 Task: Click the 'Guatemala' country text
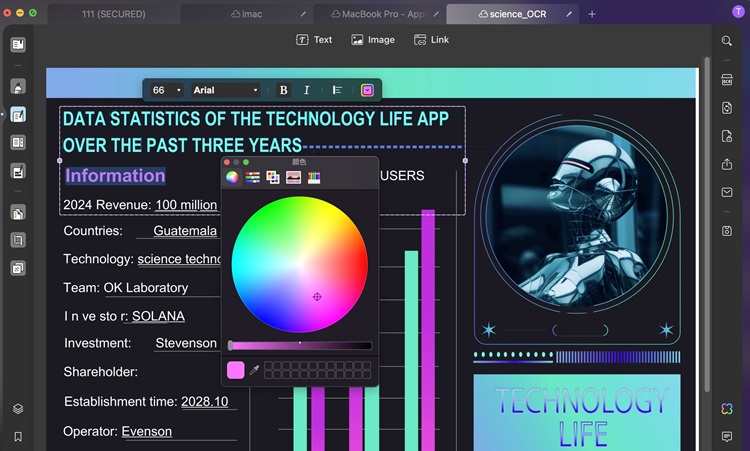point(185,231)
